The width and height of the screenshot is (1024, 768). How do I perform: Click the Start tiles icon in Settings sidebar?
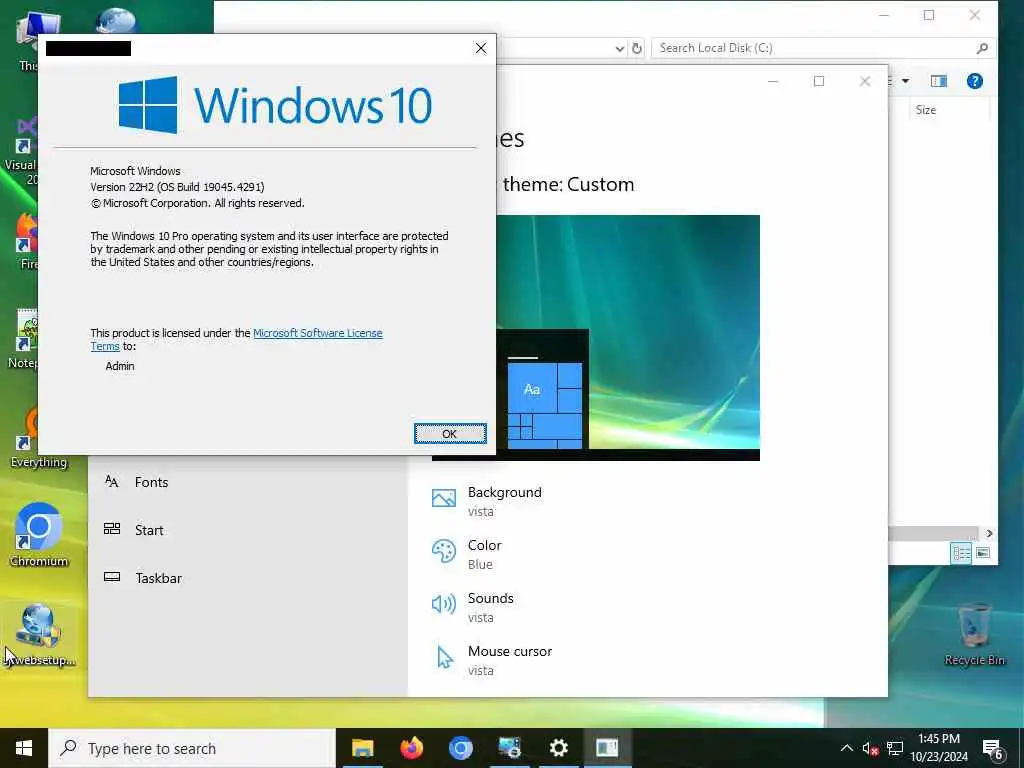click(112, 530)
